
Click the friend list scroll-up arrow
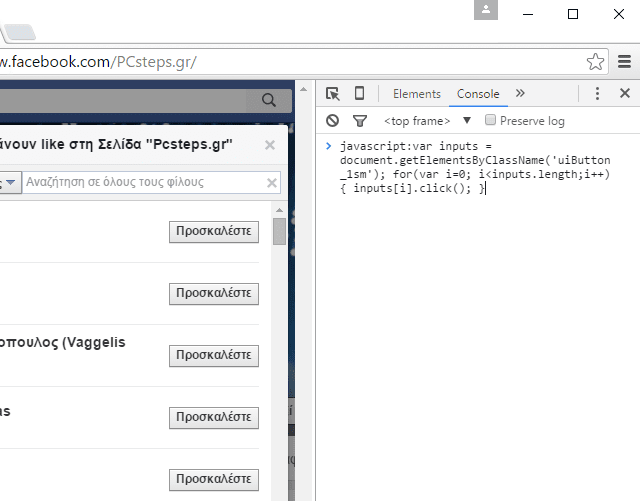click(x=279, y=210)
